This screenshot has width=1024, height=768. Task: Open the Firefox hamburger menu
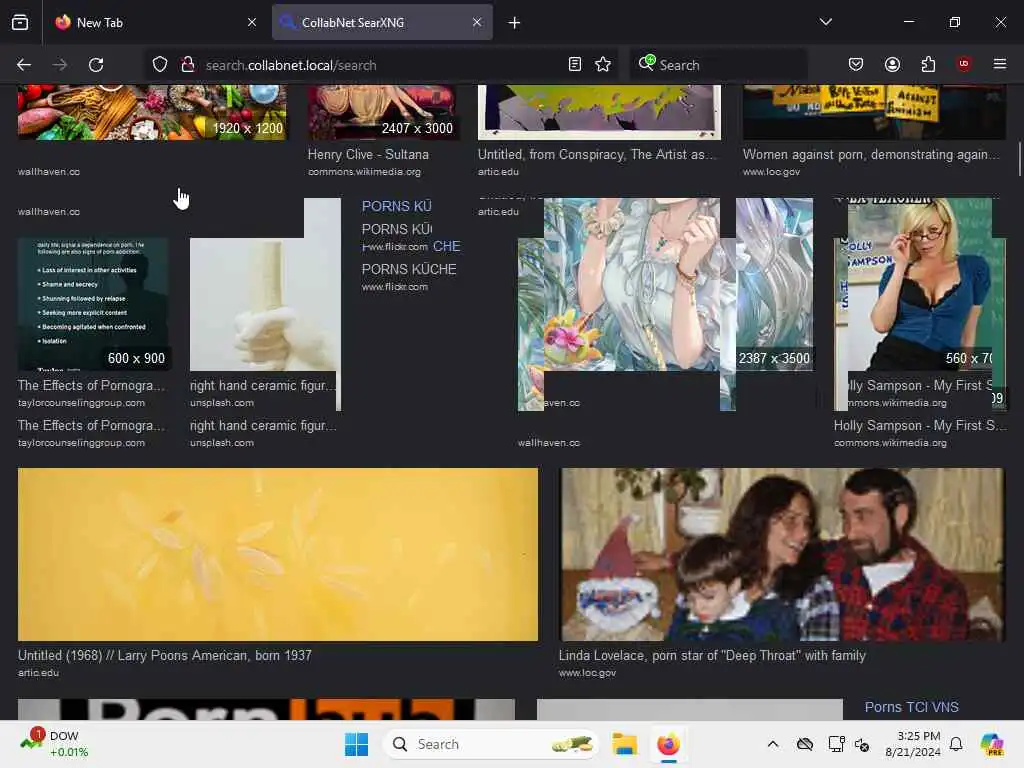(x=1000, y=64)
